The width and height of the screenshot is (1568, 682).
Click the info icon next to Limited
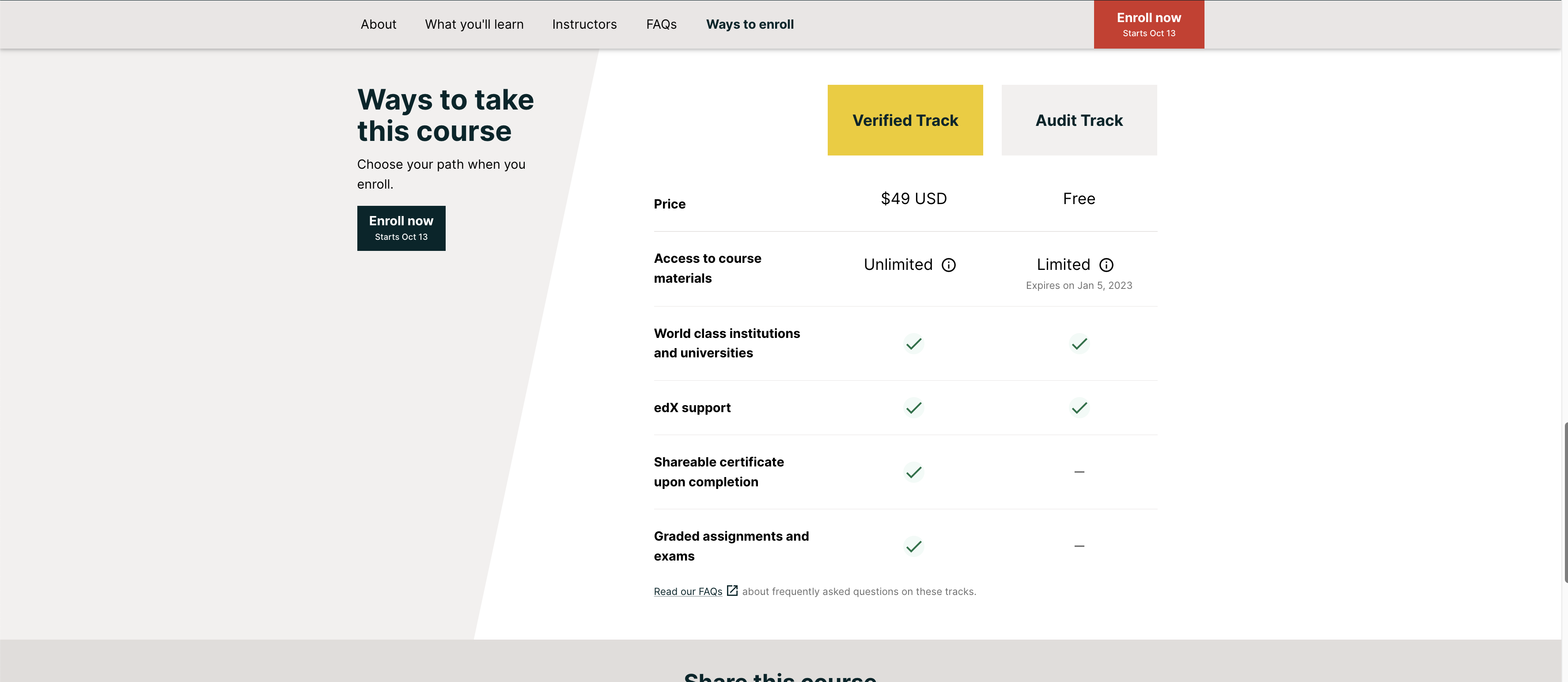click(x=1106, y=265)
